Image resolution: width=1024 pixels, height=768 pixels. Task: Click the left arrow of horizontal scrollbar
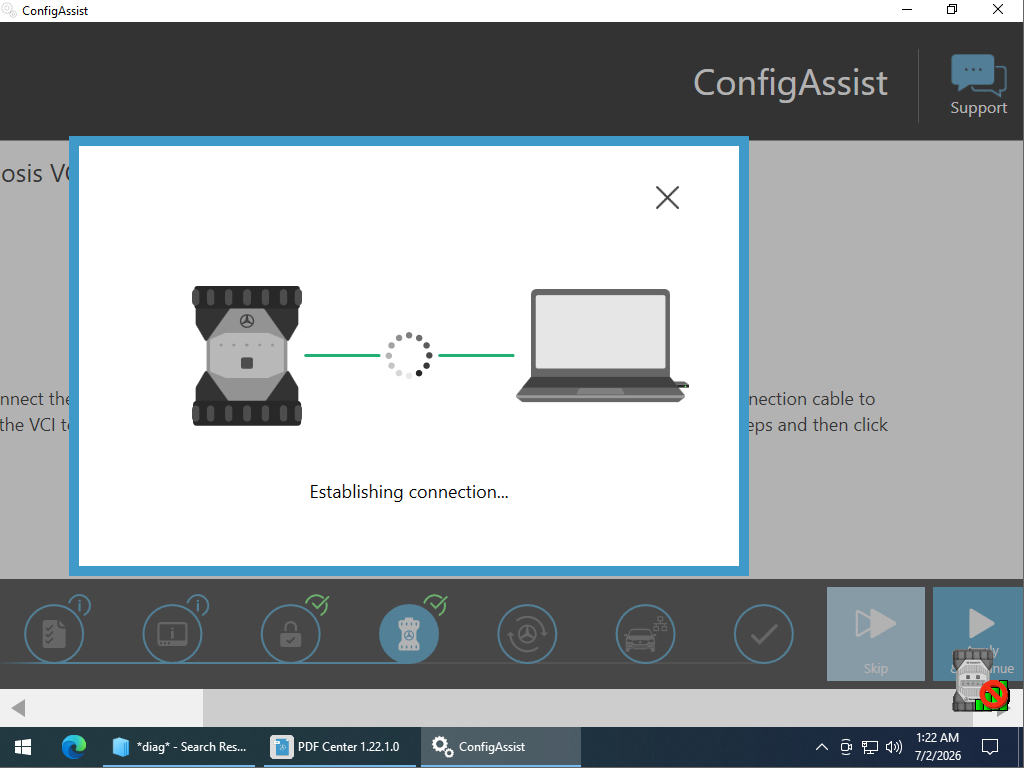click(18, 708)
